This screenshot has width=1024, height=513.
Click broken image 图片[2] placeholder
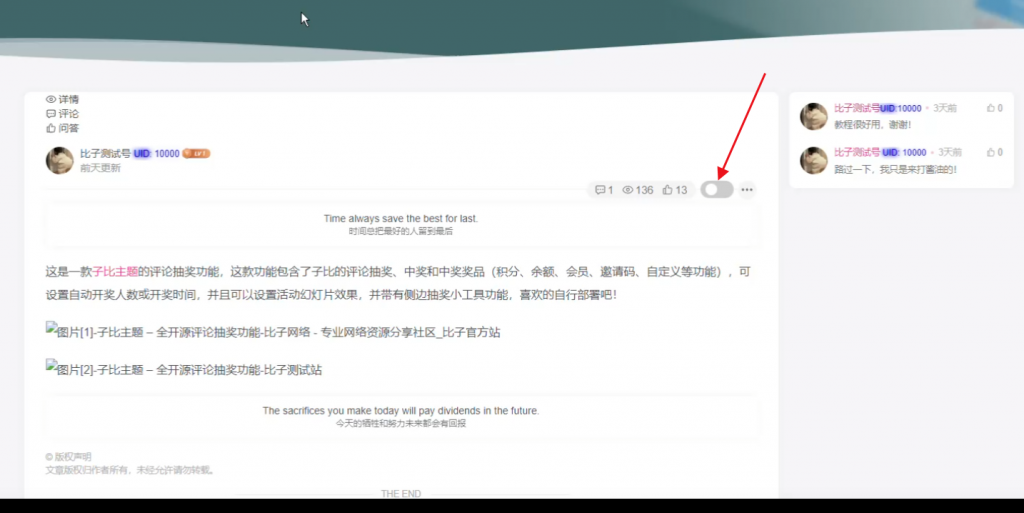184,369
